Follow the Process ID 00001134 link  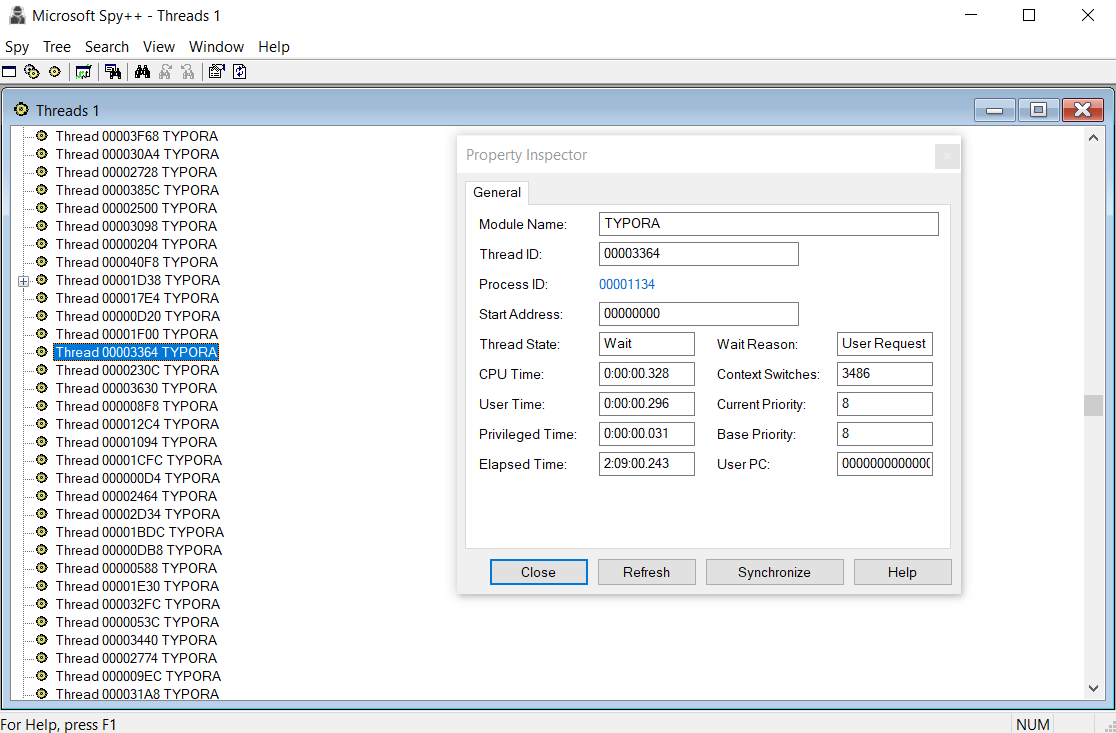(627, 284)
